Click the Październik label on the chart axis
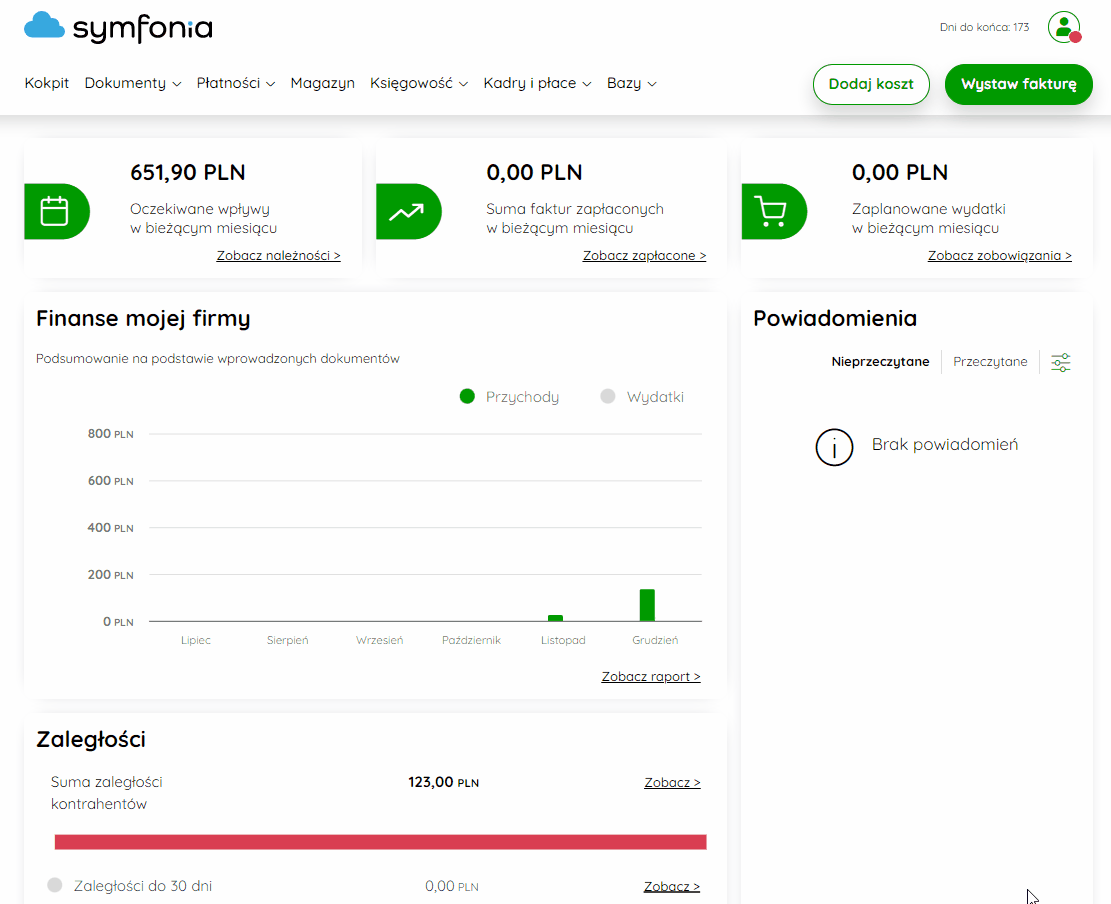Image resolution: width=1111 pixels, height=904 pixels. pos(471,640)
